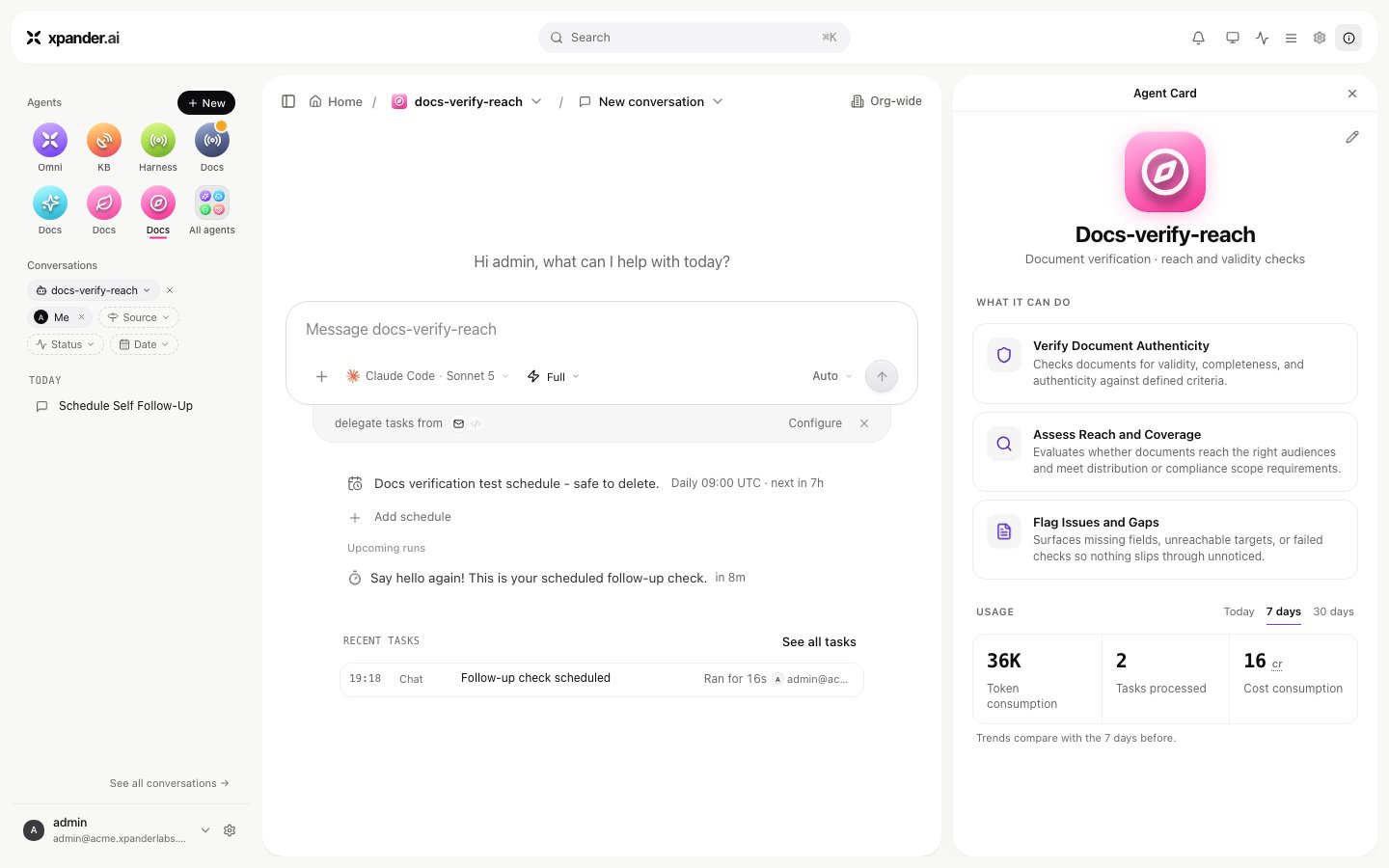Toggle the sidebar panel icon
The width and height of the screenshot is (1389, 868).
point(288,101)
